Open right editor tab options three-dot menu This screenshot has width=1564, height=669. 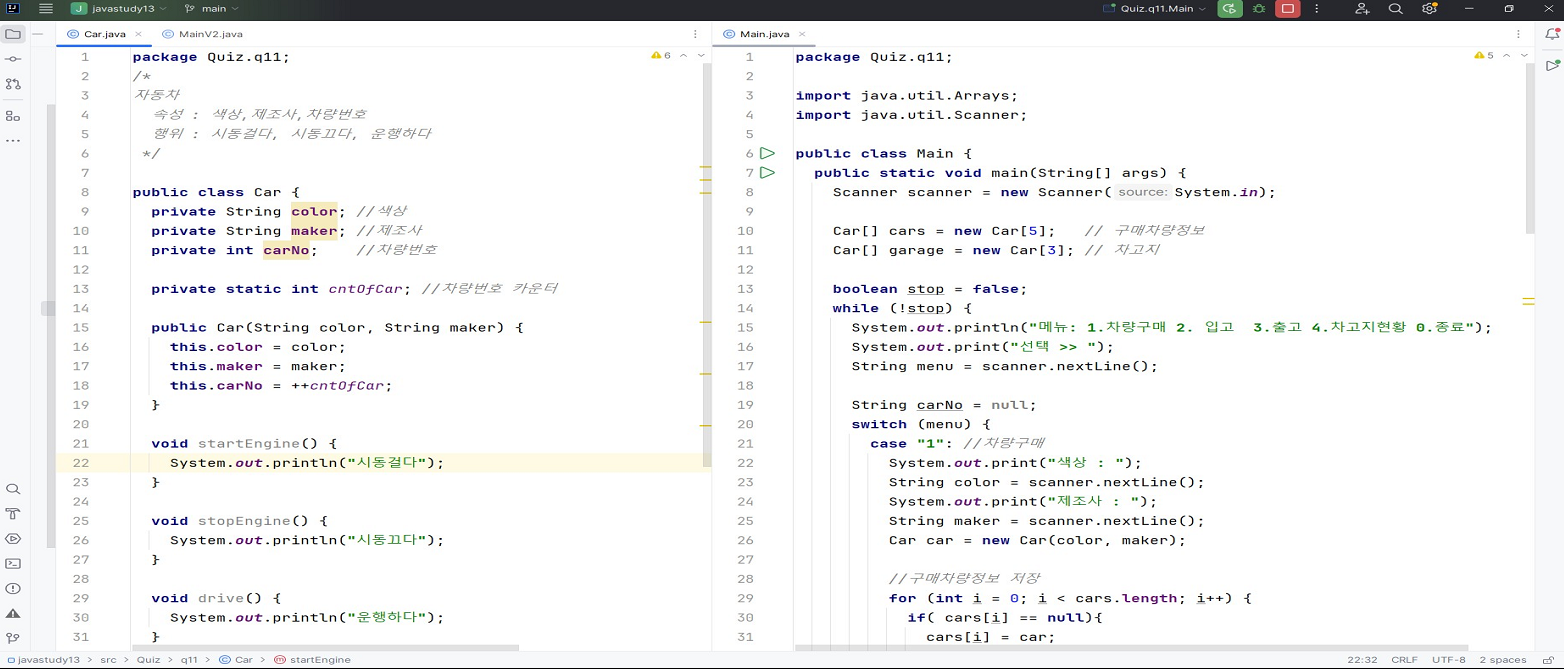[1519, 34]
